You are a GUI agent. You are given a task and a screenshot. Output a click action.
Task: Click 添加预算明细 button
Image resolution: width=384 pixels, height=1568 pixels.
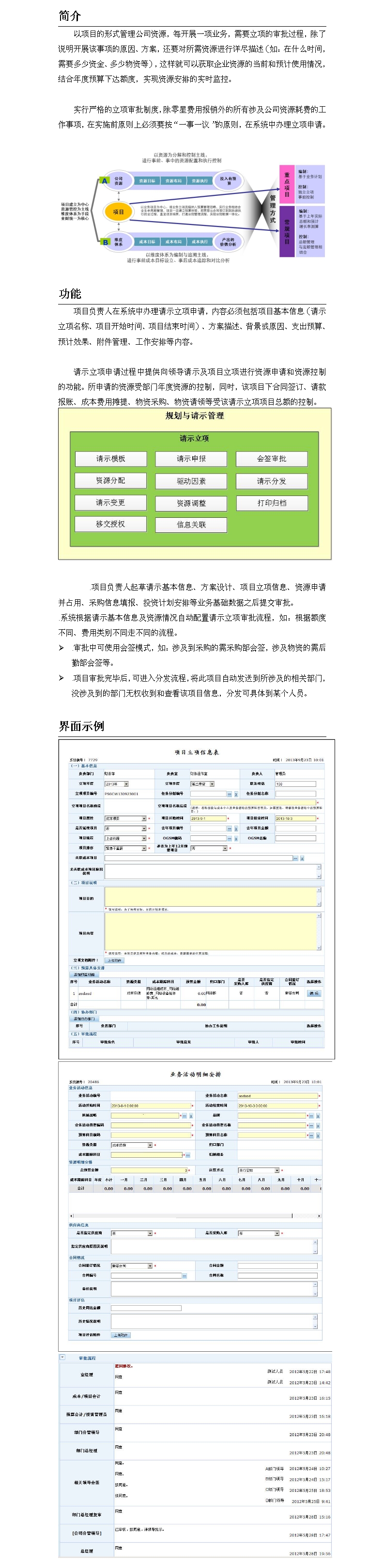coord(84,975)
